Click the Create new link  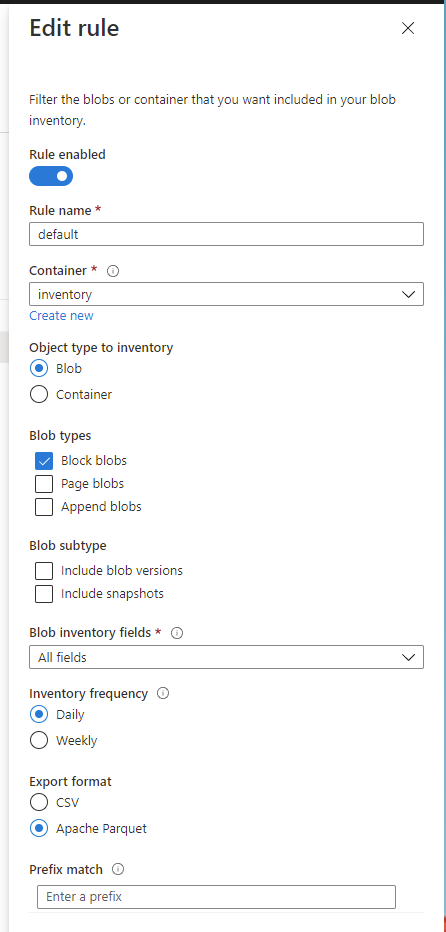(61, 316)
